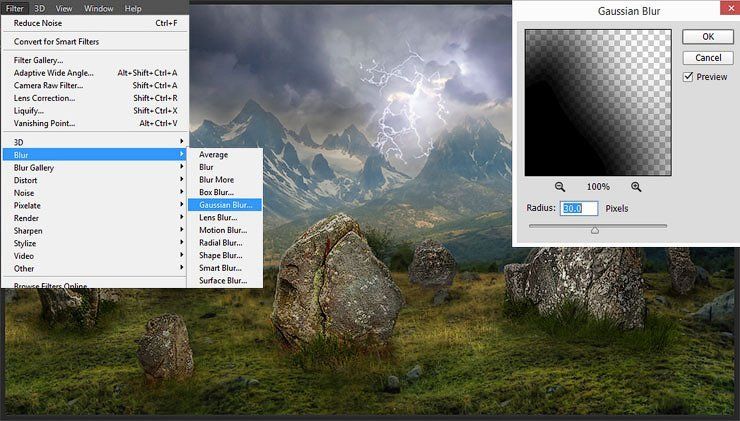The width and height of the screenshot is (740, 421).
Task: Toggle the Preview checkbox
Action: (688, 76)
